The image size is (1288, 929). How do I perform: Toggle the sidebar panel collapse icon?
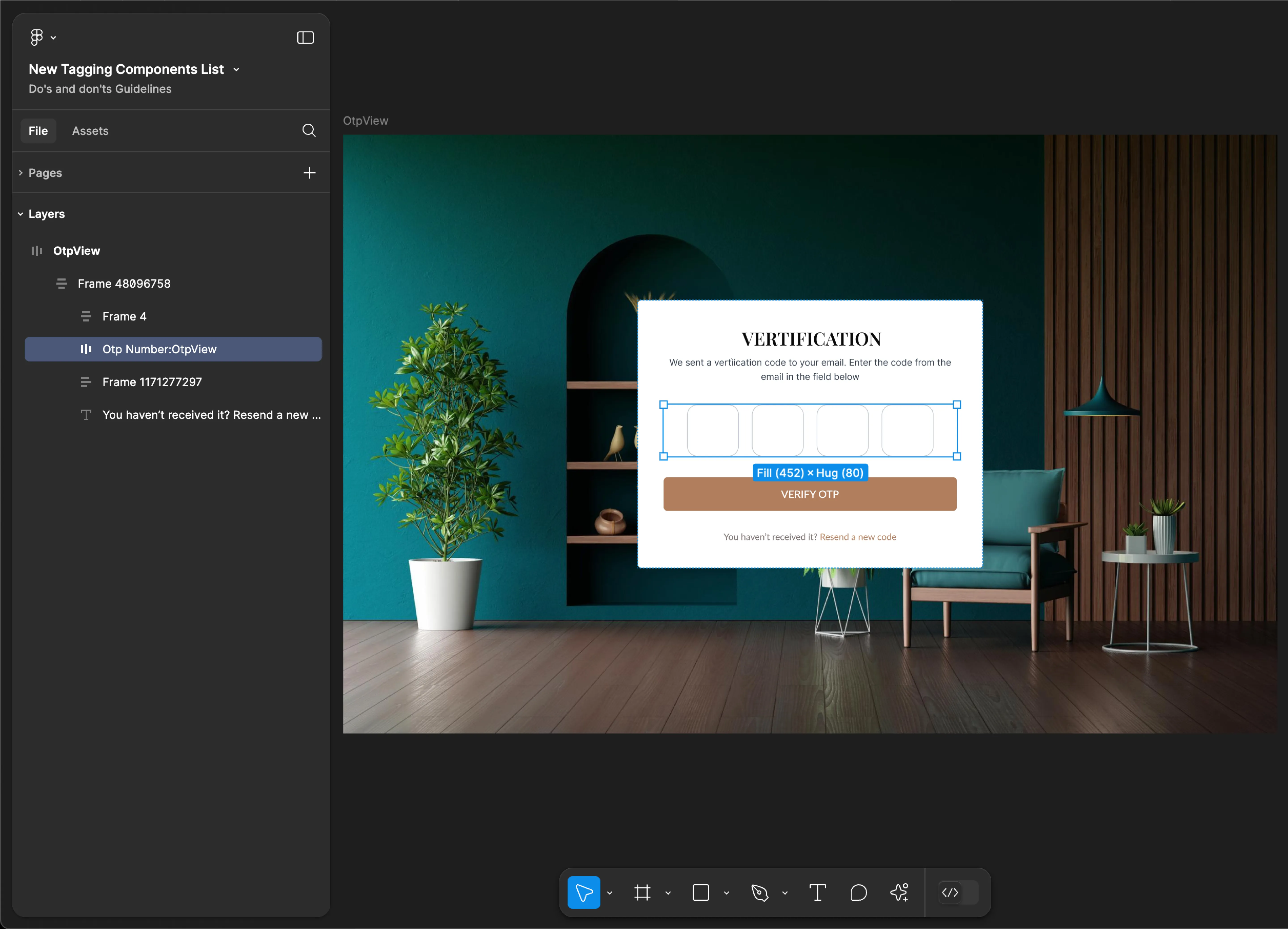305,38
